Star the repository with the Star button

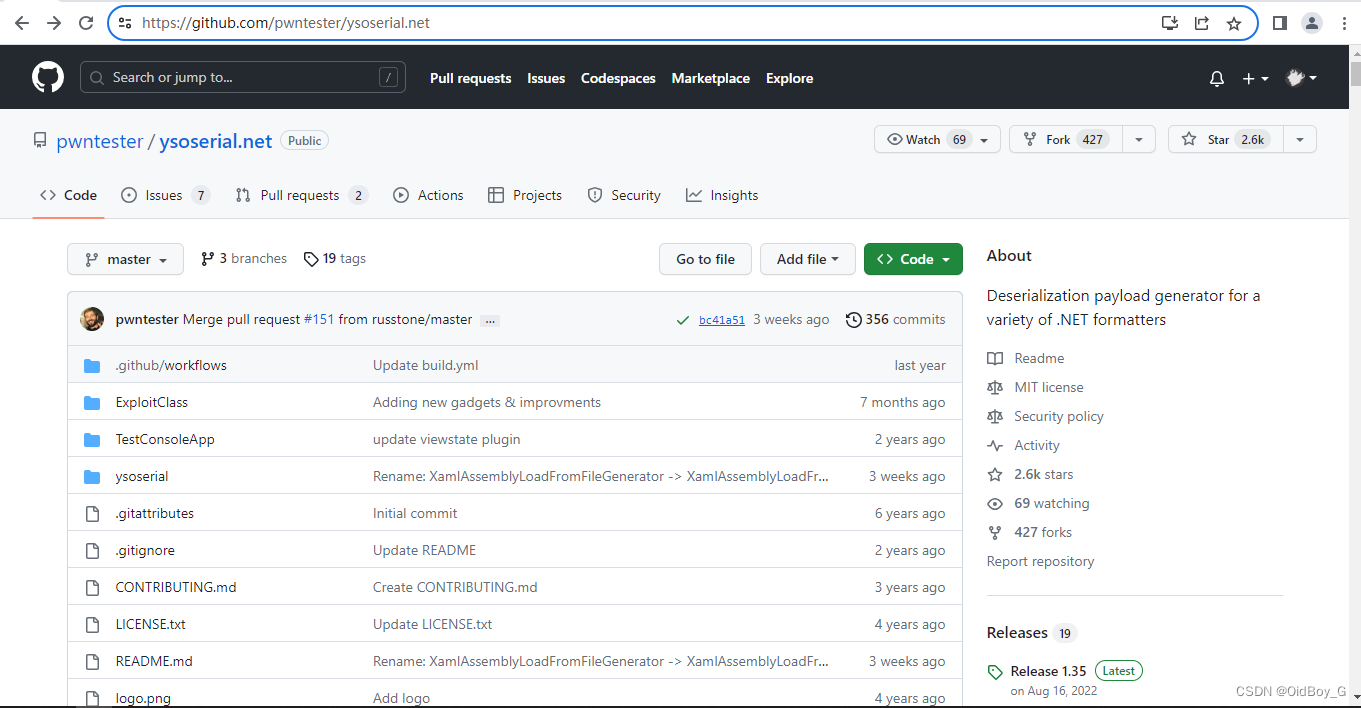click(x=1226, y=139)
